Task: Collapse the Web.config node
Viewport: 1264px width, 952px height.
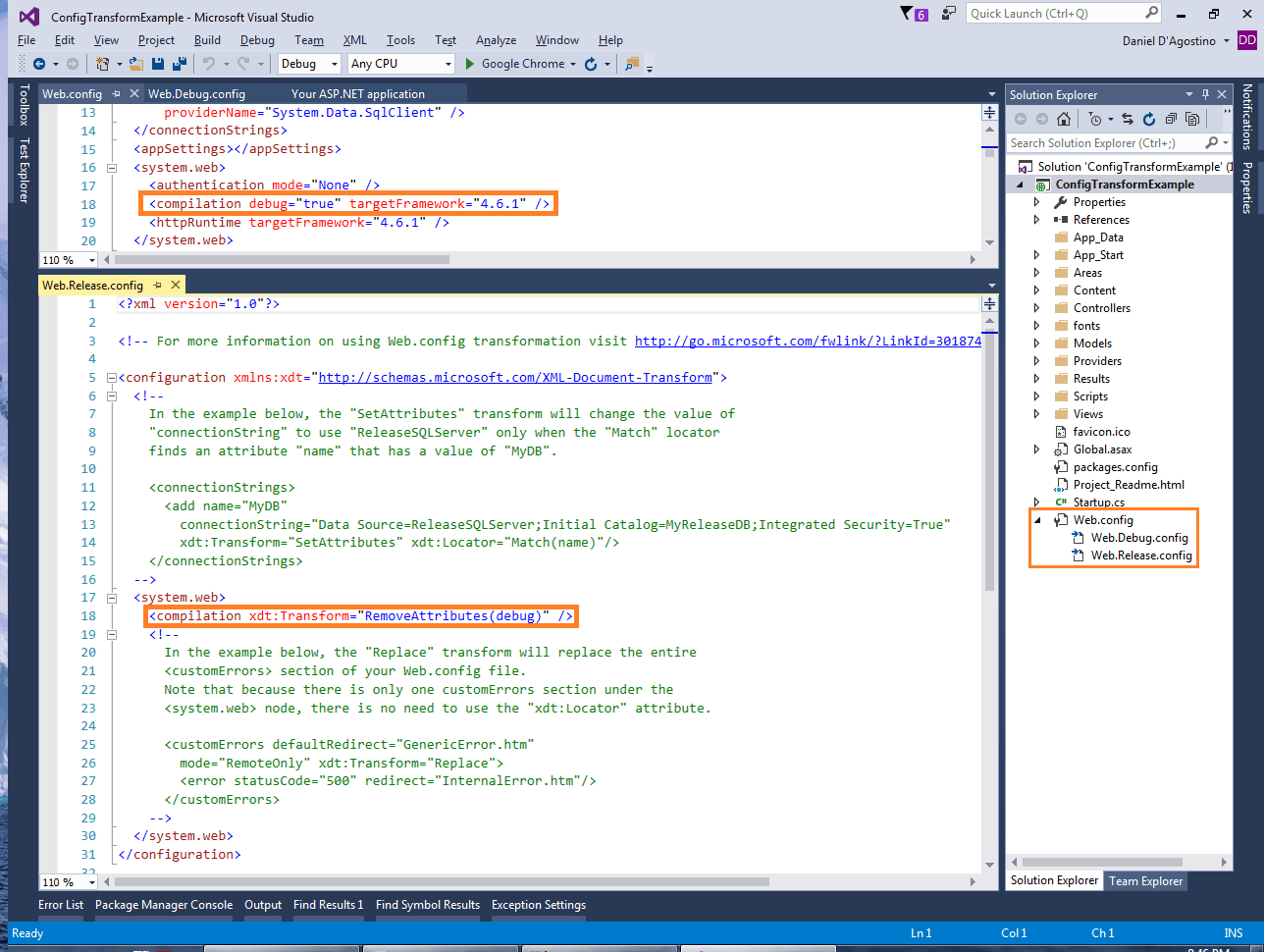Action: 1036,519
